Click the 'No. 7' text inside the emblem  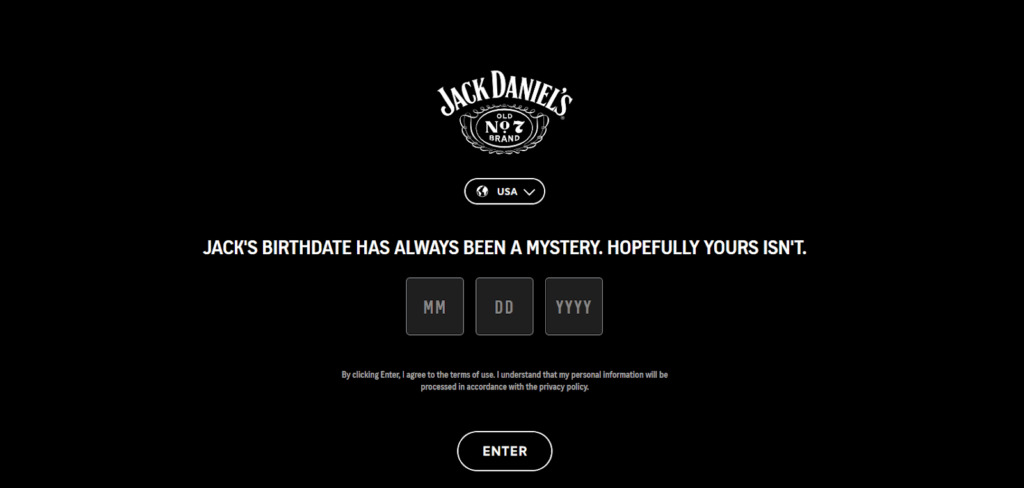click(x=504, y=127)
